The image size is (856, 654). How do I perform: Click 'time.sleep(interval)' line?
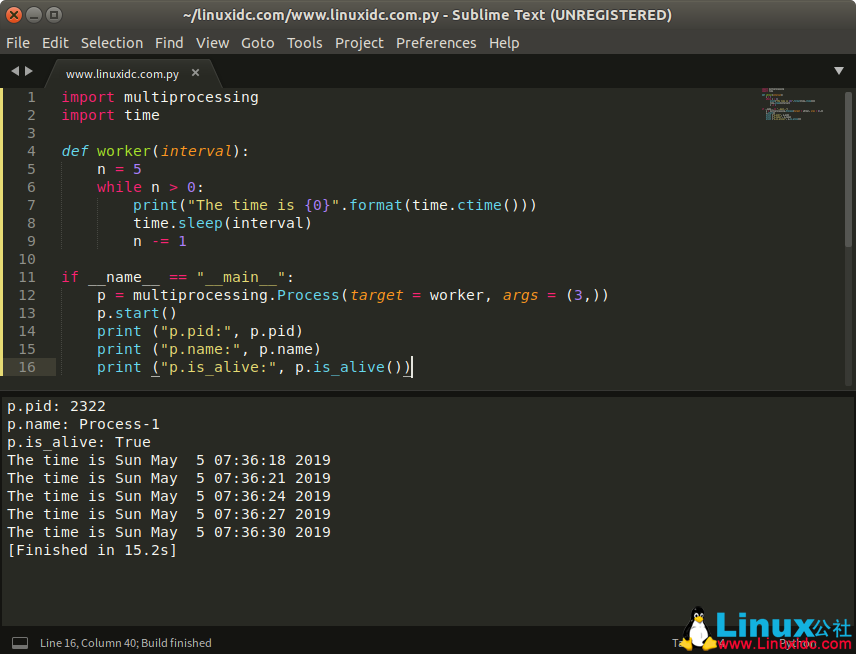222,223
